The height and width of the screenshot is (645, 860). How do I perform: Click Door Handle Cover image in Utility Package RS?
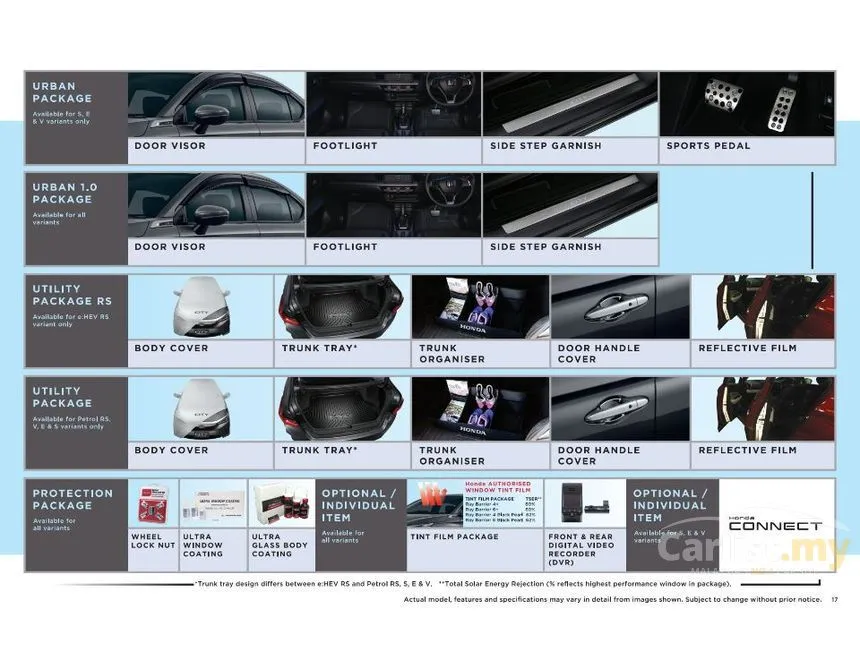click(620, 307)
